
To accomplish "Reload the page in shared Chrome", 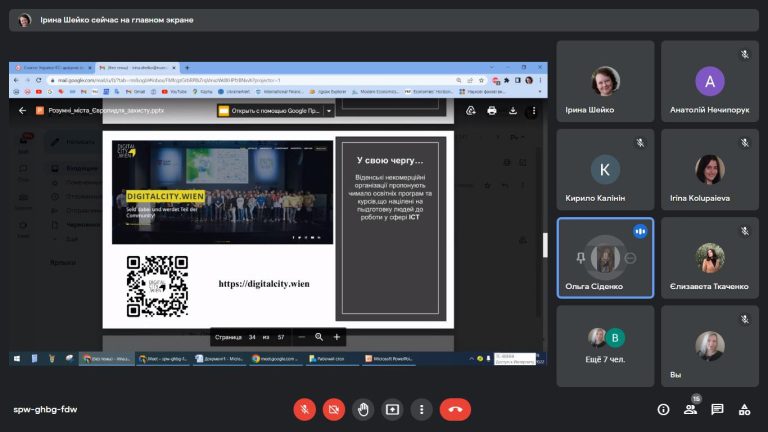I will pos(39,80).
